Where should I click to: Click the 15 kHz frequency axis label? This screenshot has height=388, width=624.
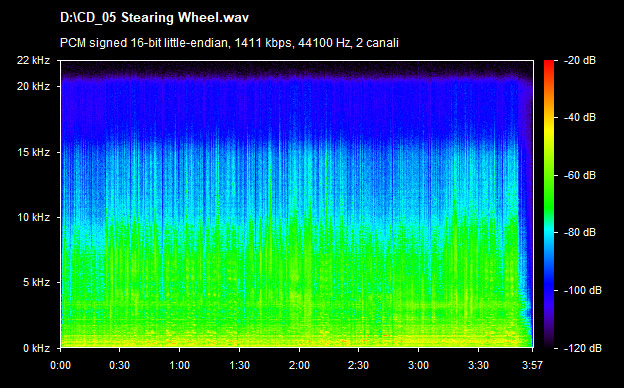[33, 152]
